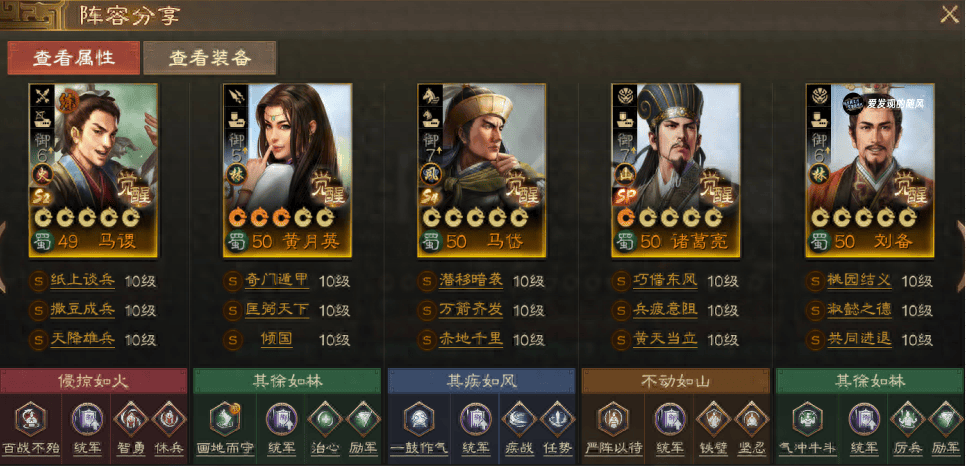Viewport: 966px width, 466px height.
Task: Open the 治心 diamond icon
Action: coord(325,419)
